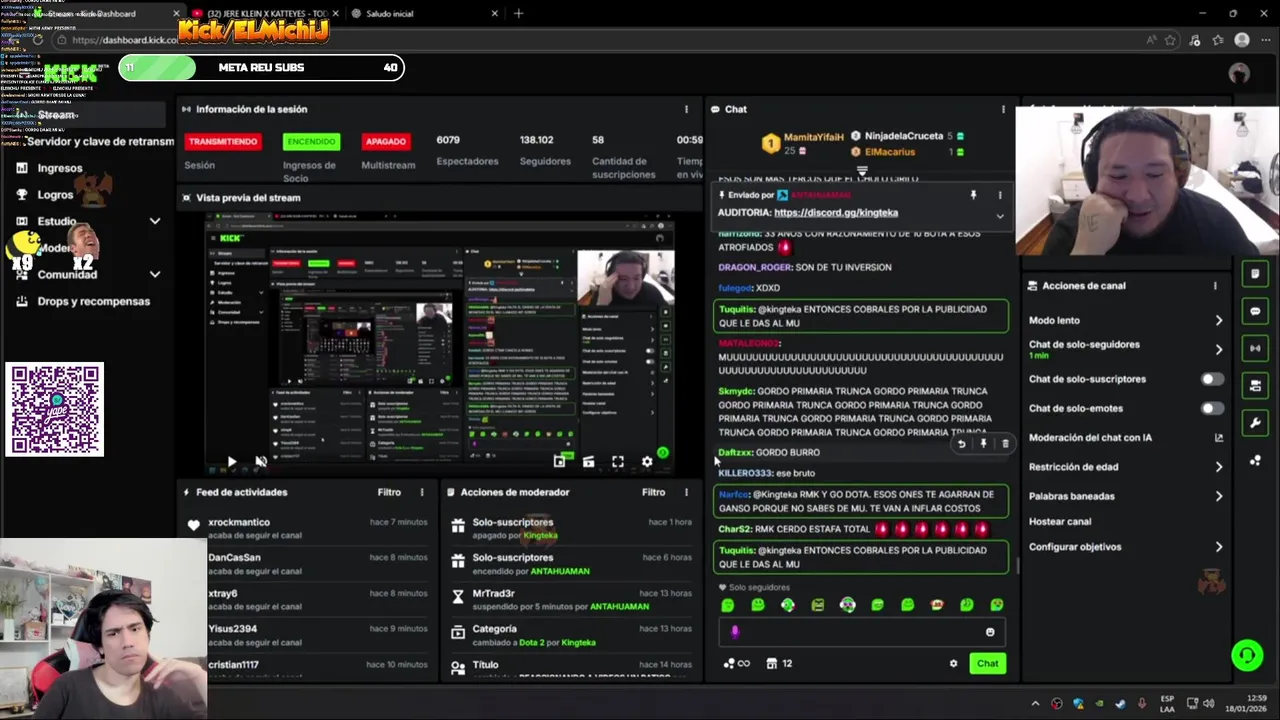This screenshot has height=720, width=1280.
Task: Unmute the stream preview speaker icon
Action: point(261,461)
